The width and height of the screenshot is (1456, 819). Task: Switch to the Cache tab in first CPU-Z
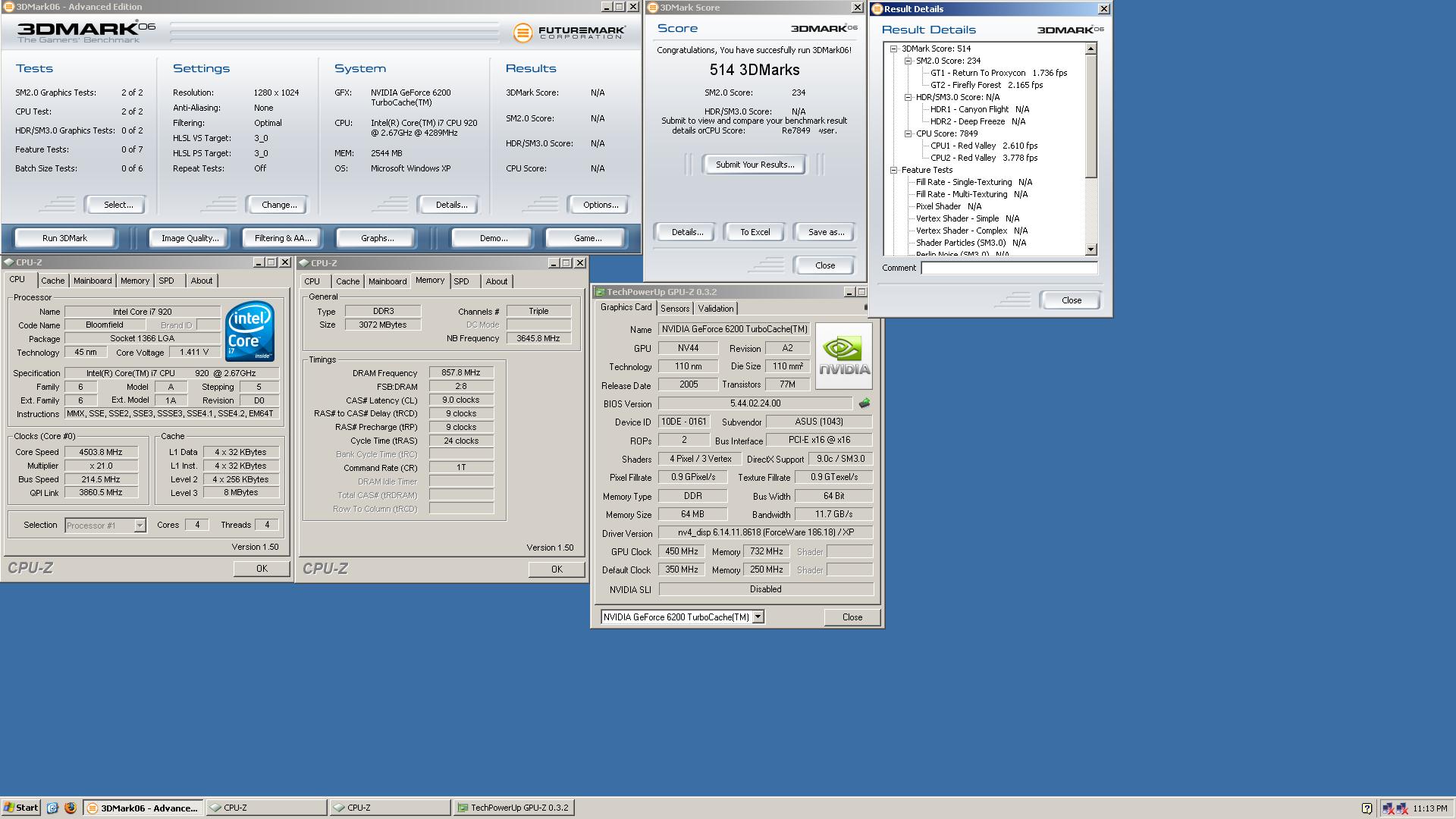(52, 281)
